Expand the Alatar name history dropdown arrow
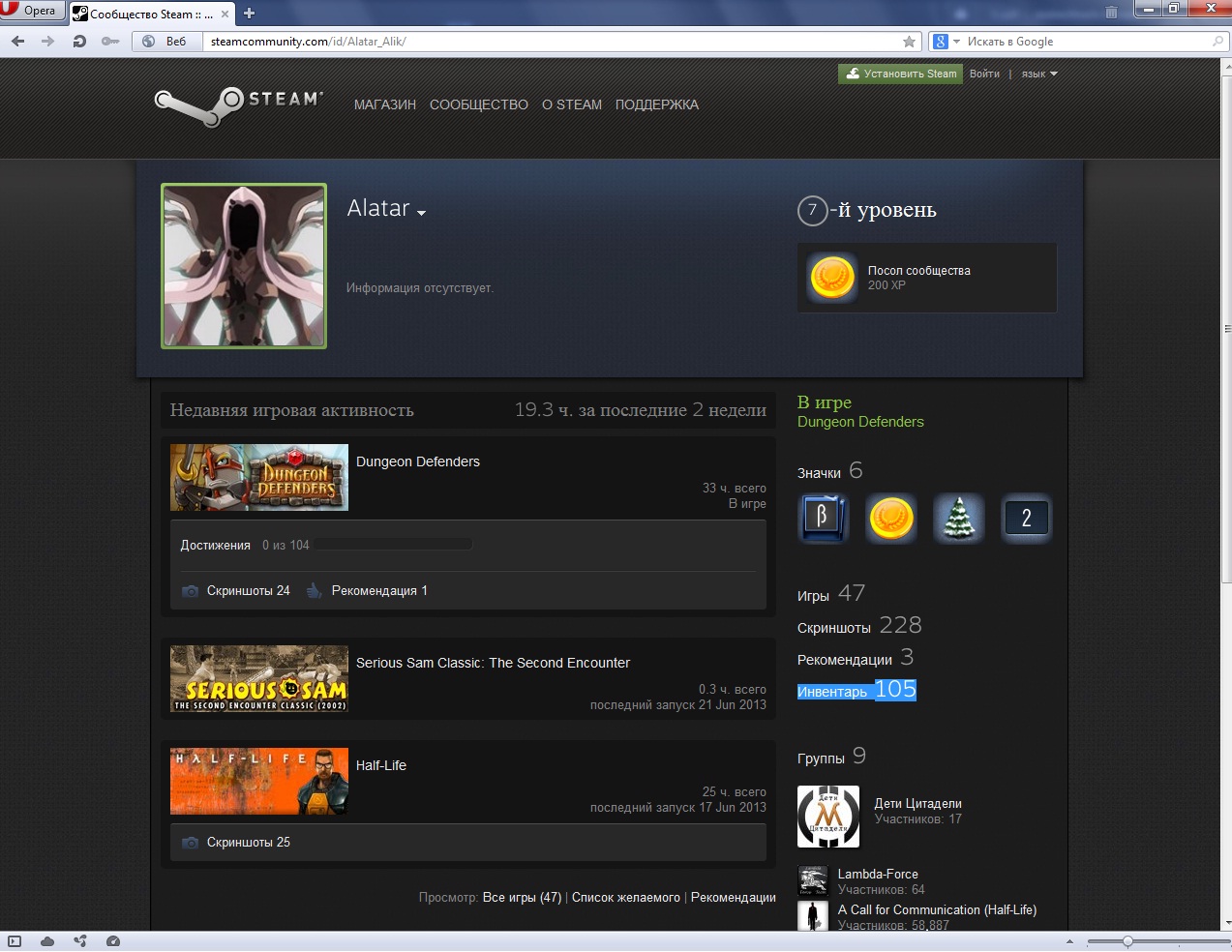Viewport: 1232px width, 952px height. pos(422,213)
